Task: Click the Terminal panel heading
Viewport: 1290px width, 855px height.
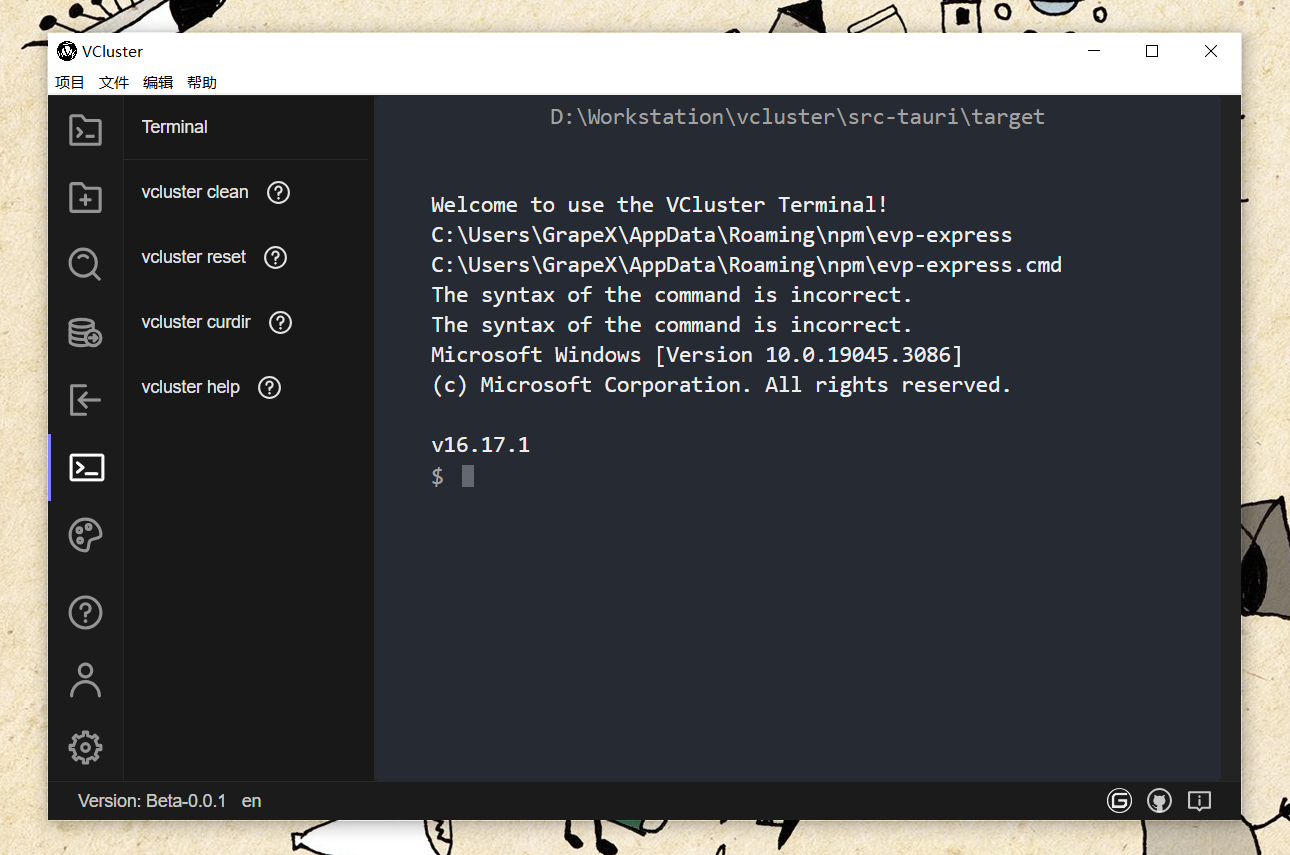Action: [175, 127]
